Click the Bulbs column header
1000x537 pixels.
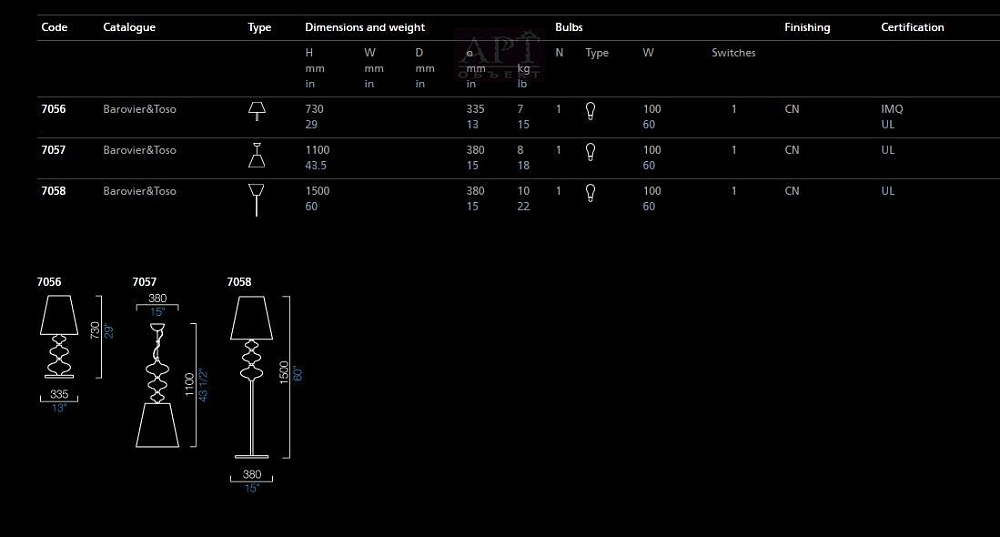pyautogui.click(x=569, y=28)
